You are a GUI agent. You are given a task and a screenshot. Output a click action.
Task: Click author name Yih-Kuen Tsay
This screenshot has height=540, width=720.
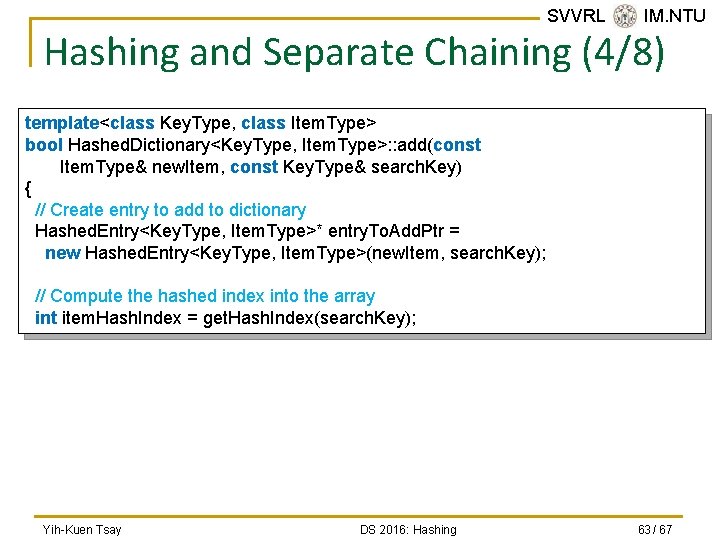coord(82,530)
